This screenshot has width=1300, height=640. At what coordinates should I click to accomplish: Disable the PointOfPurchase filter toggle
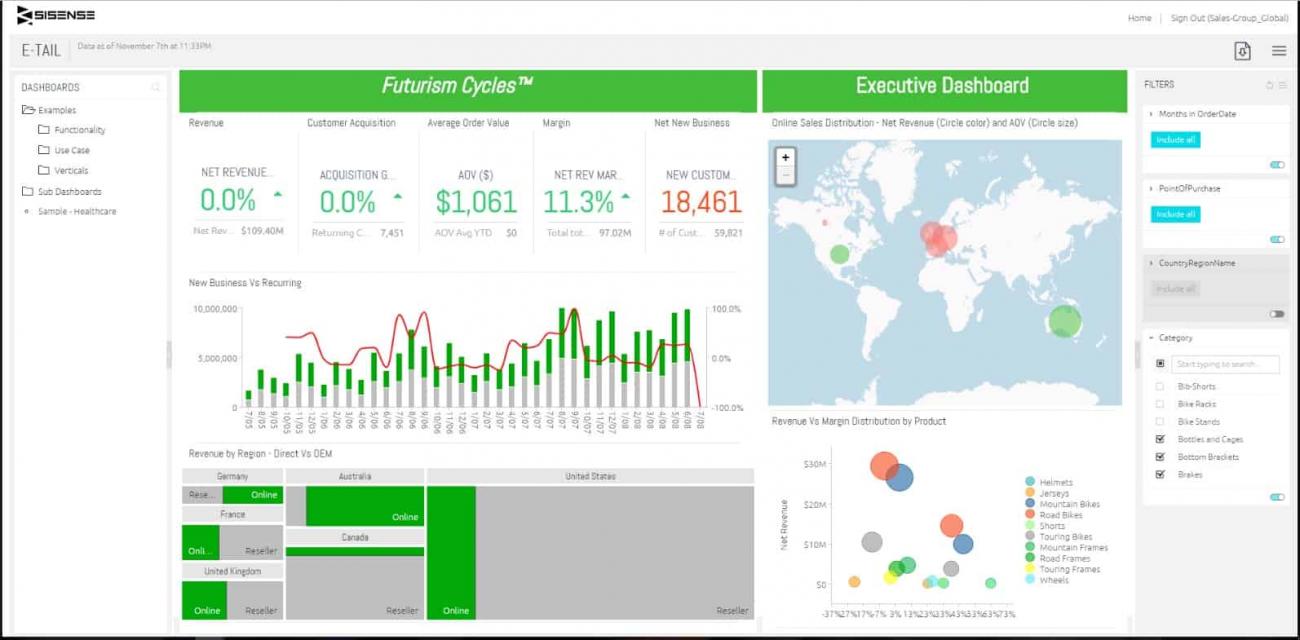[1277, 239]
